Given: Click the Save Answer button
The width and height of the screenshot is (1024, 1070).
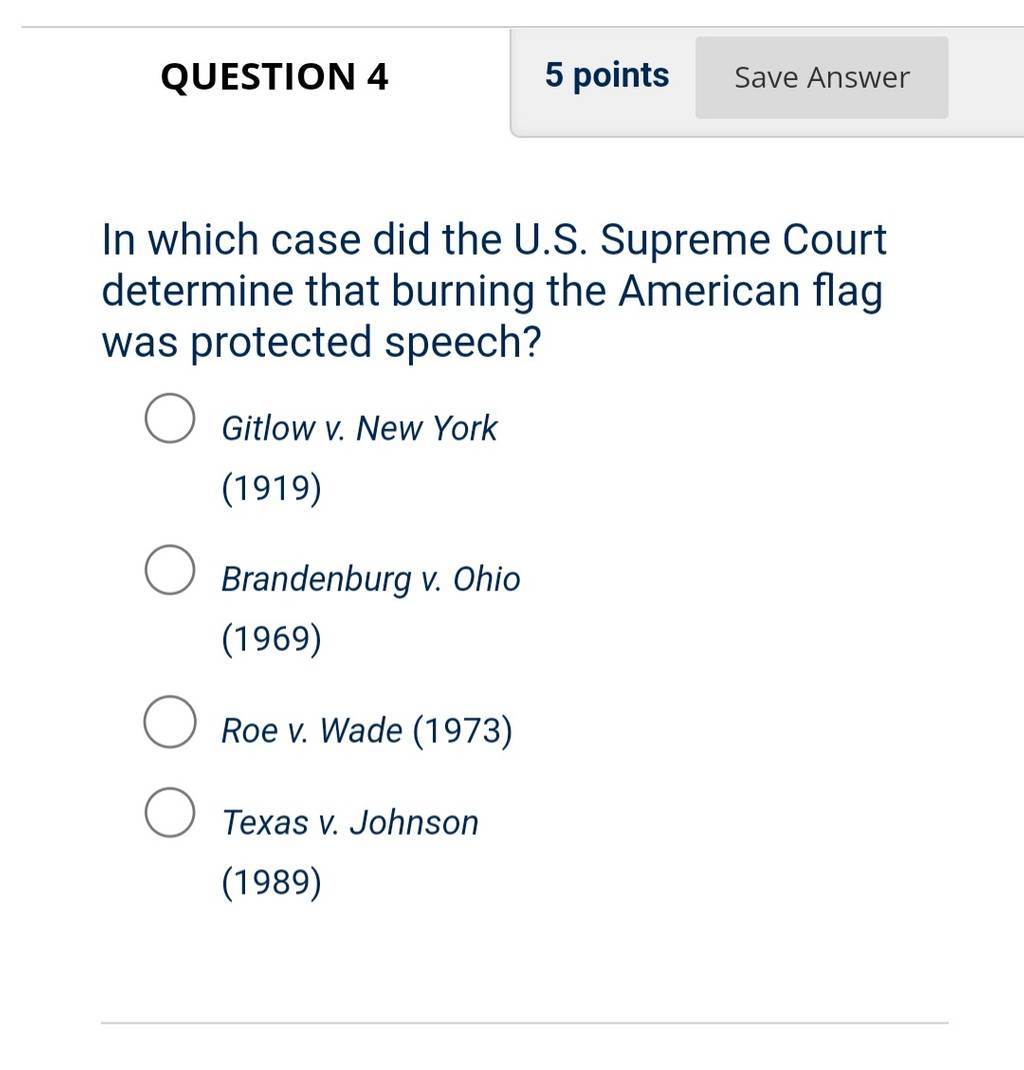Looking at the screenshot, I should point(821,78).
